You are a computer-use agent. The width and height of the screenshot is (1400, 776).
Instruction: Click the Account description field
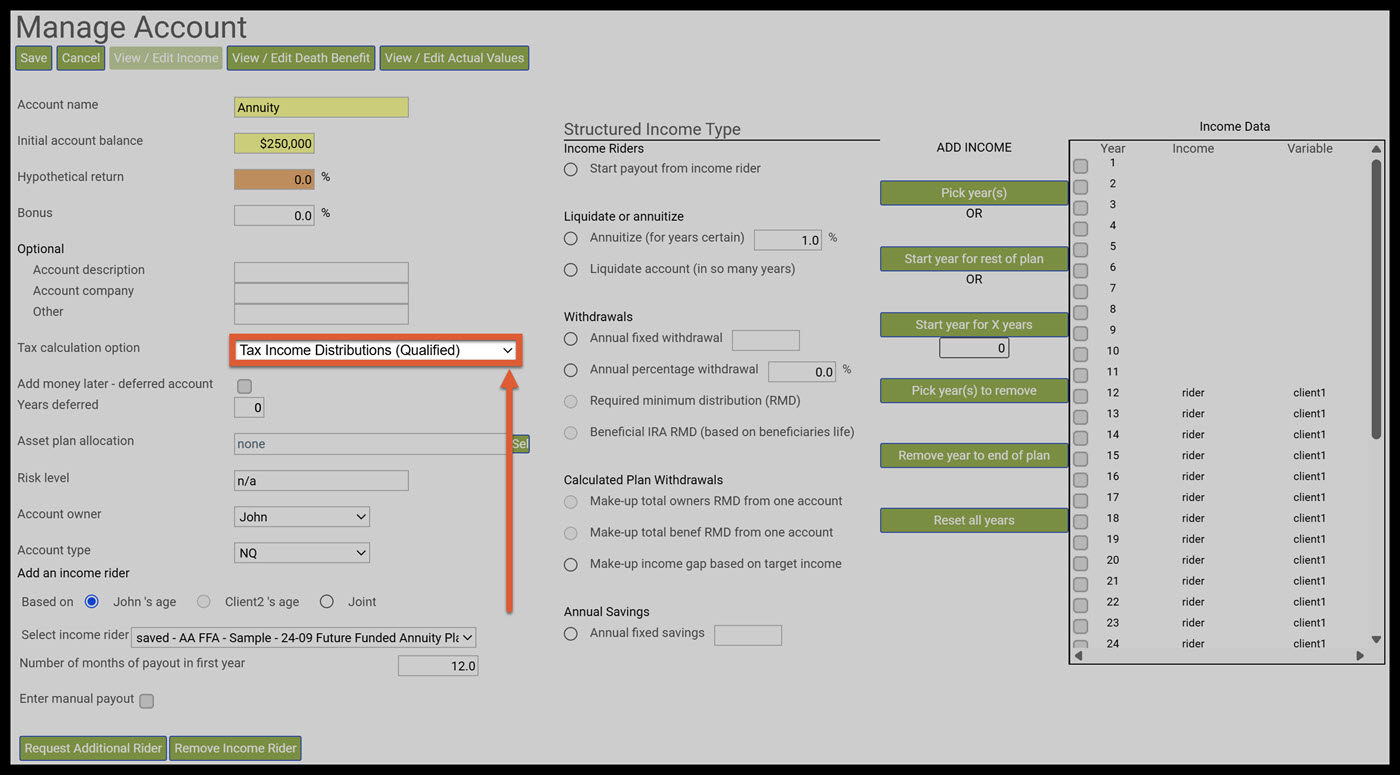[321, 272]
